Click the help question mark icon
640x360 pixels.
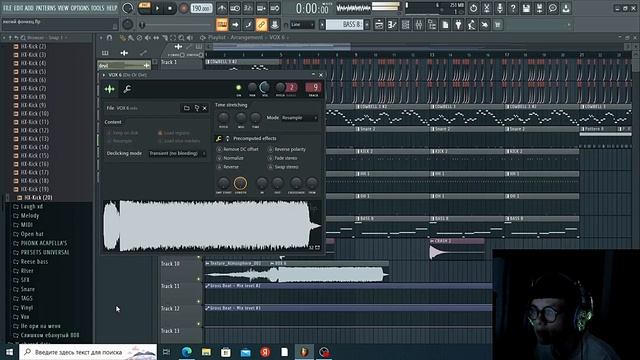click(x=513, y=8)
